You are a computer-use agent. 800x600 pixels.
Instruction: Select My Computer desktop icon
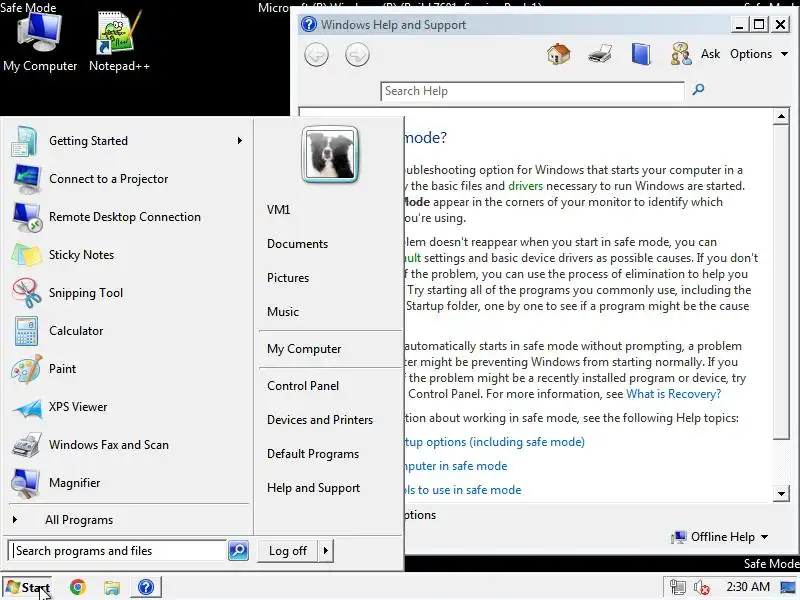pyautogui.click(x=40, y=42)
